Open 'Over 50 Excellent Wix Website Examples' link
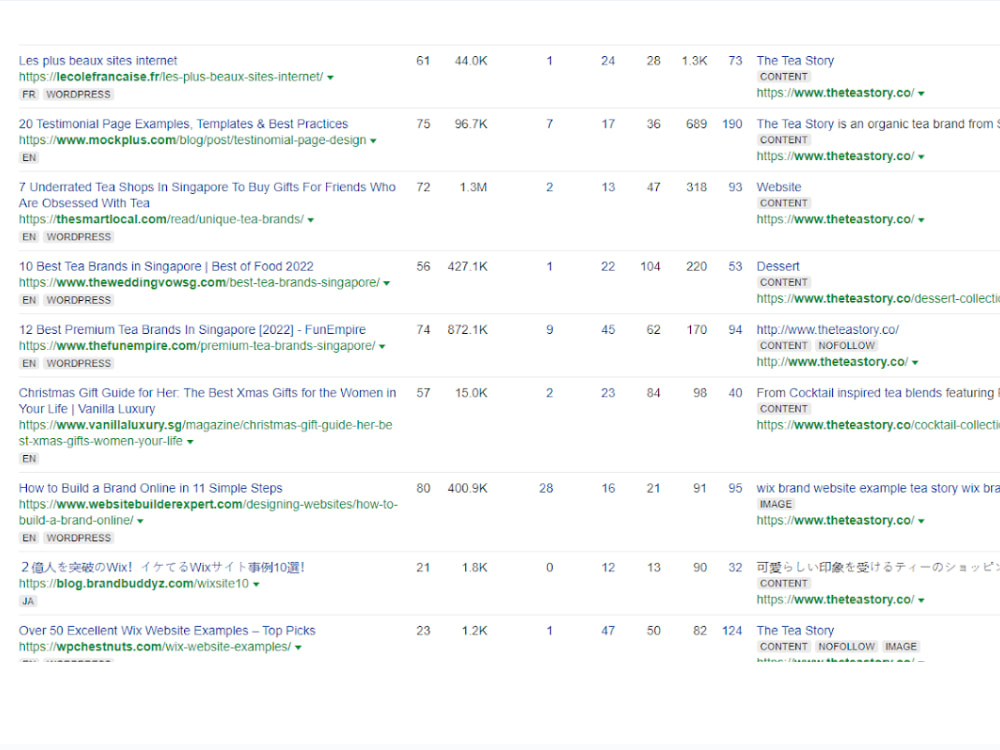Viewport: 1000px width, 750px height. (x=167, y=631)
